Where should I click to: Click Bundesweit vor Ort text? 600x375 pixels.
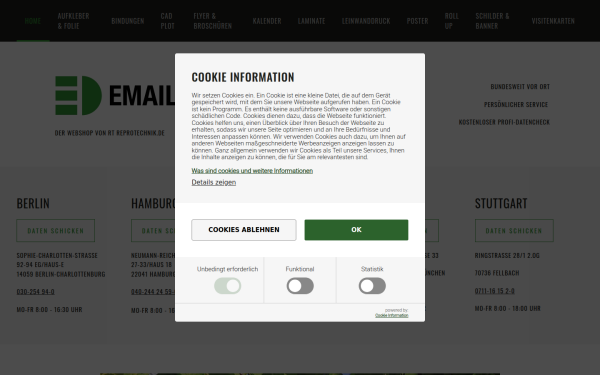520,86
